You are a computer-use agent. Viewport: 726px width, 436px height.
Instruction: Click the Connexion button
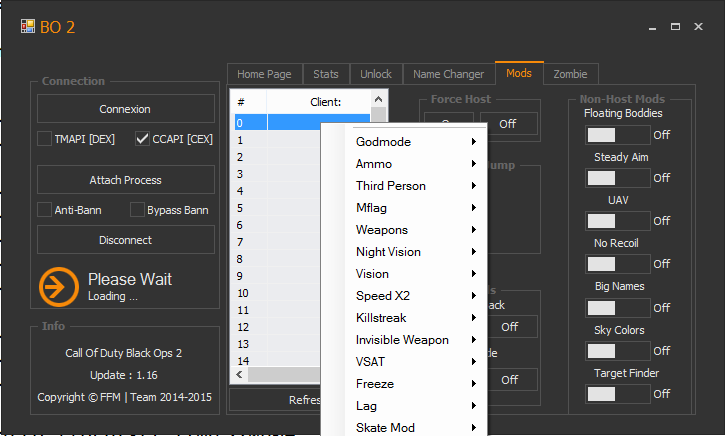point(125,109)
